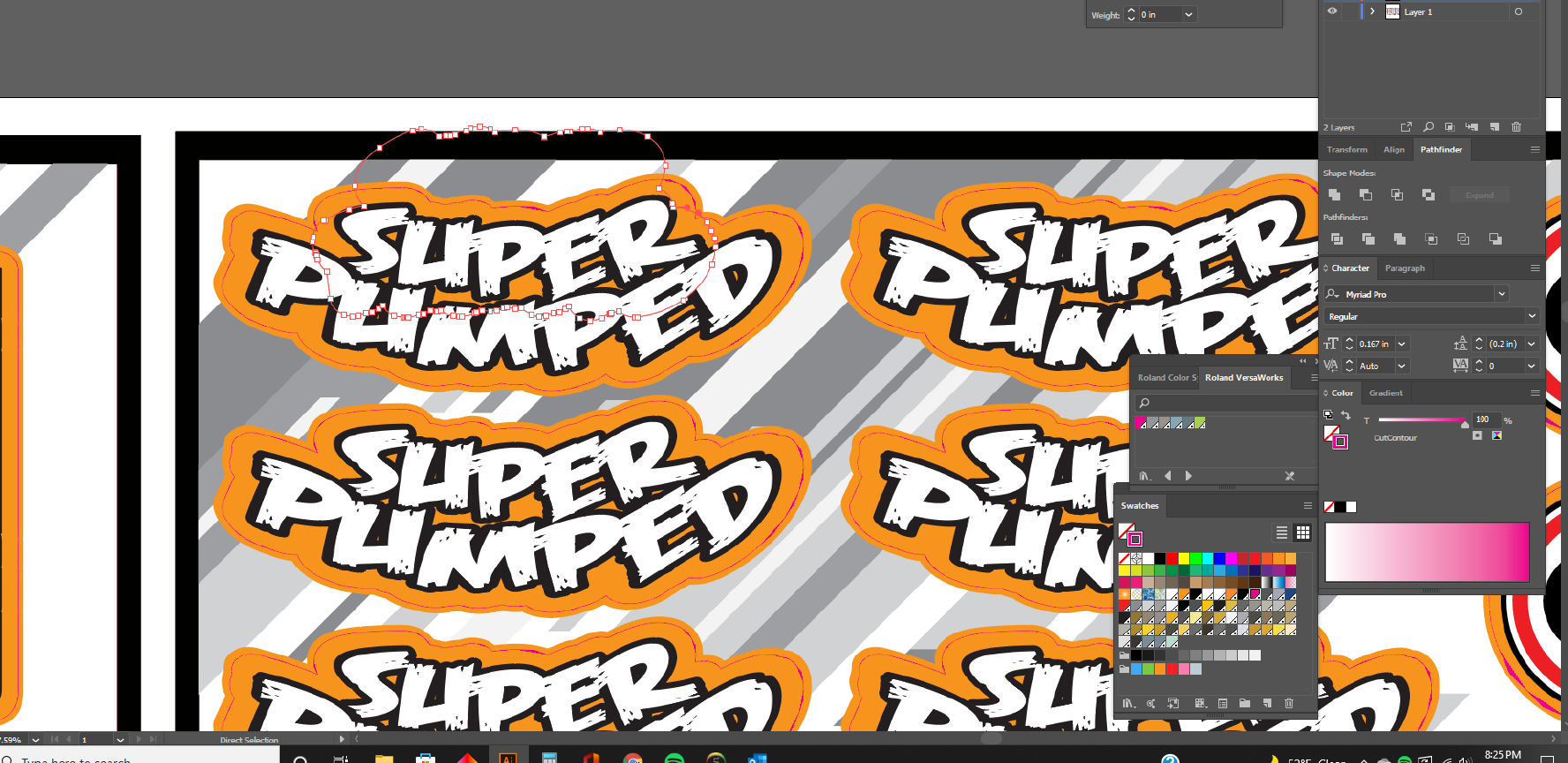Click Swap Fill and Stroke arrows in Color panel
The width and height of the screenshot is (1568, 763).
click(1346, 415)
